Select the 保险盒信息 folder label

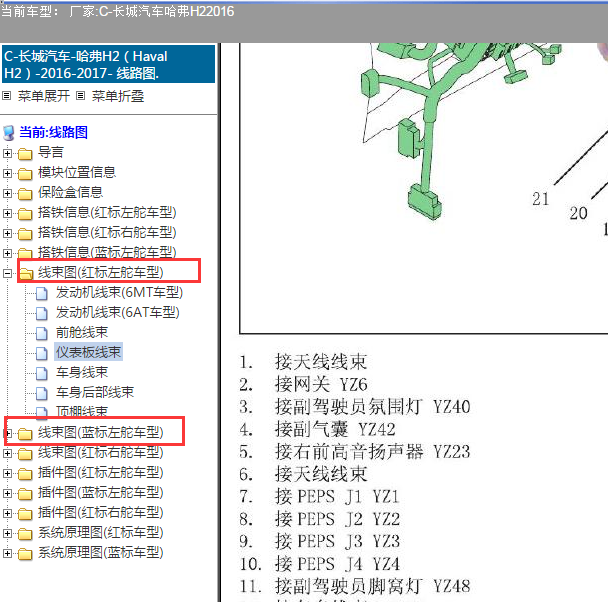[x=70, y=192]
